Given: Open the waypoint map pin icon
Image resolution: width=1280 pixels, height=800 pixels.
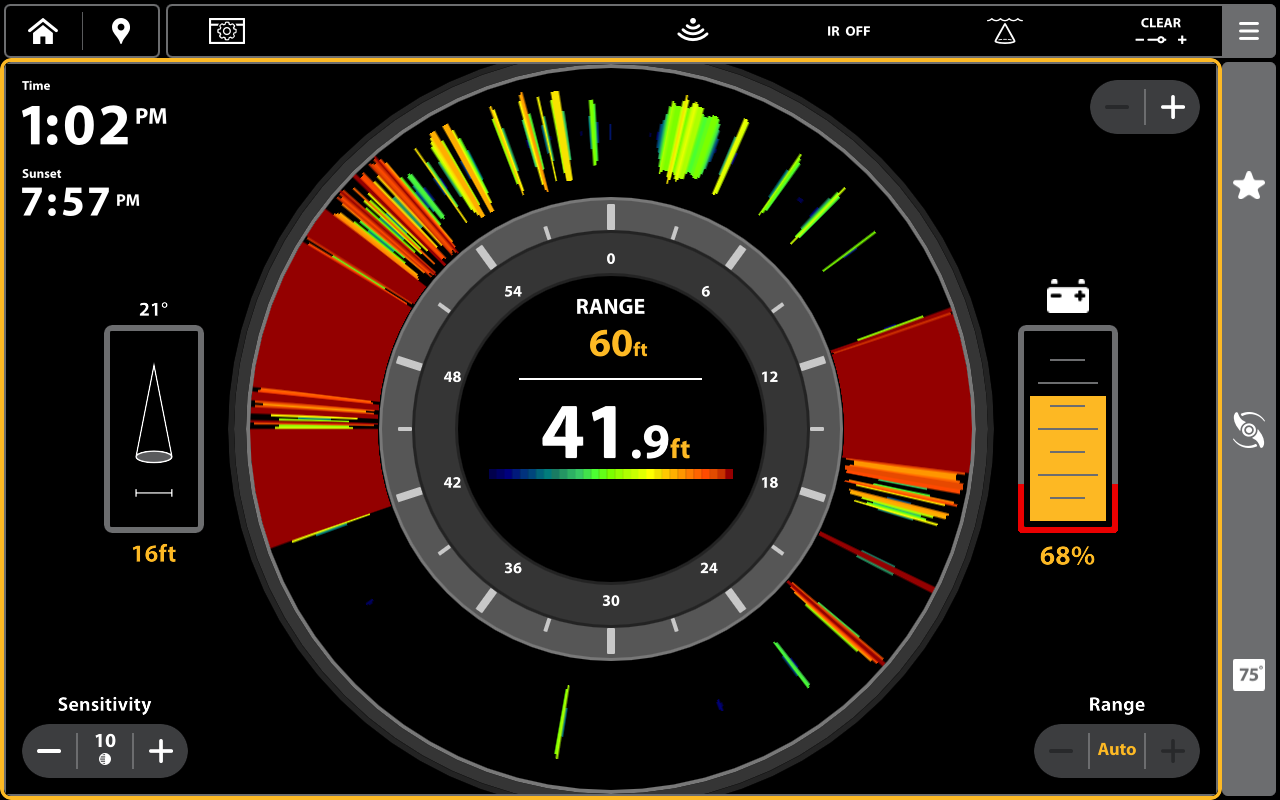Looking at the screenshot, I should (121, 32).
